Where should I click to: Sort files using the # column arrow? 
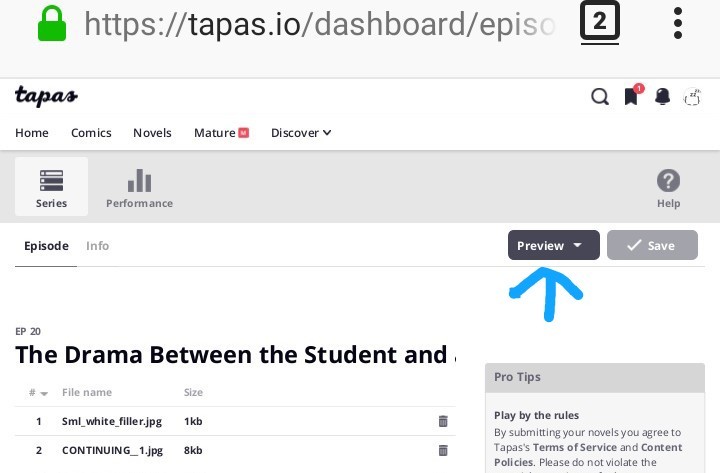pos(38,393)
